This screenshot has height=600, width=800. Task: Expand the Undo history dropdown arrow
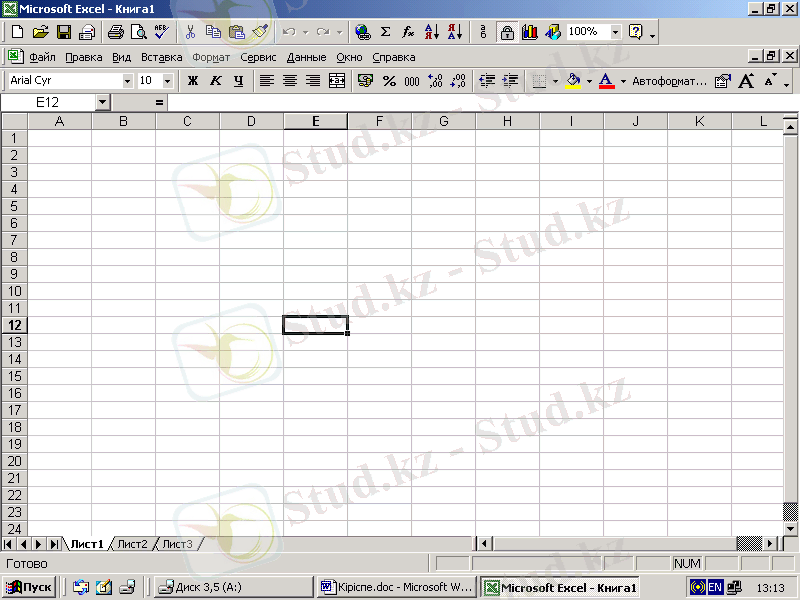(306, 32)
